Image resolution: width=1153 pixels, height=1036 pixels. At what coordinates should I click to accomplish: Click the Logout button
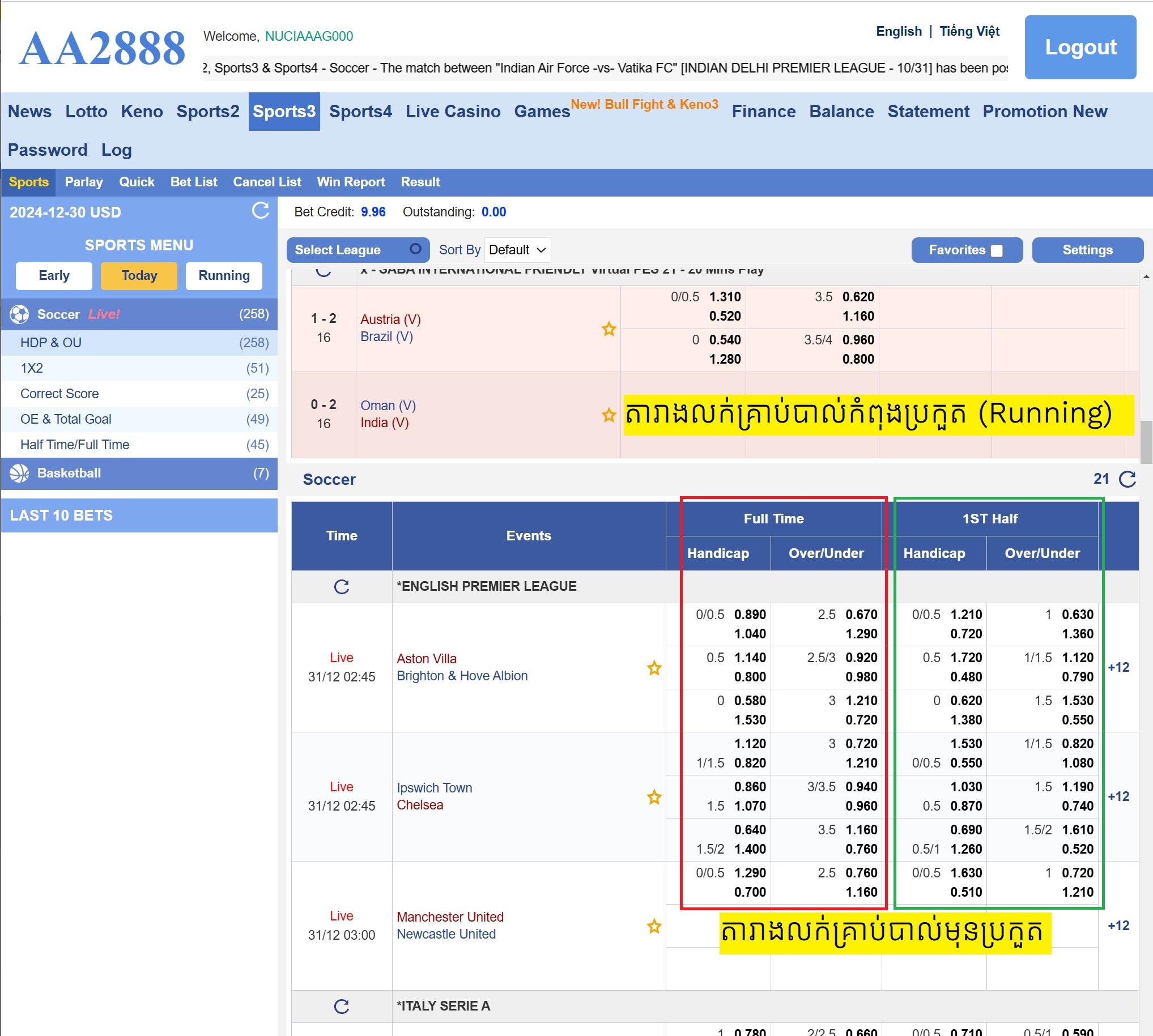1080,47
